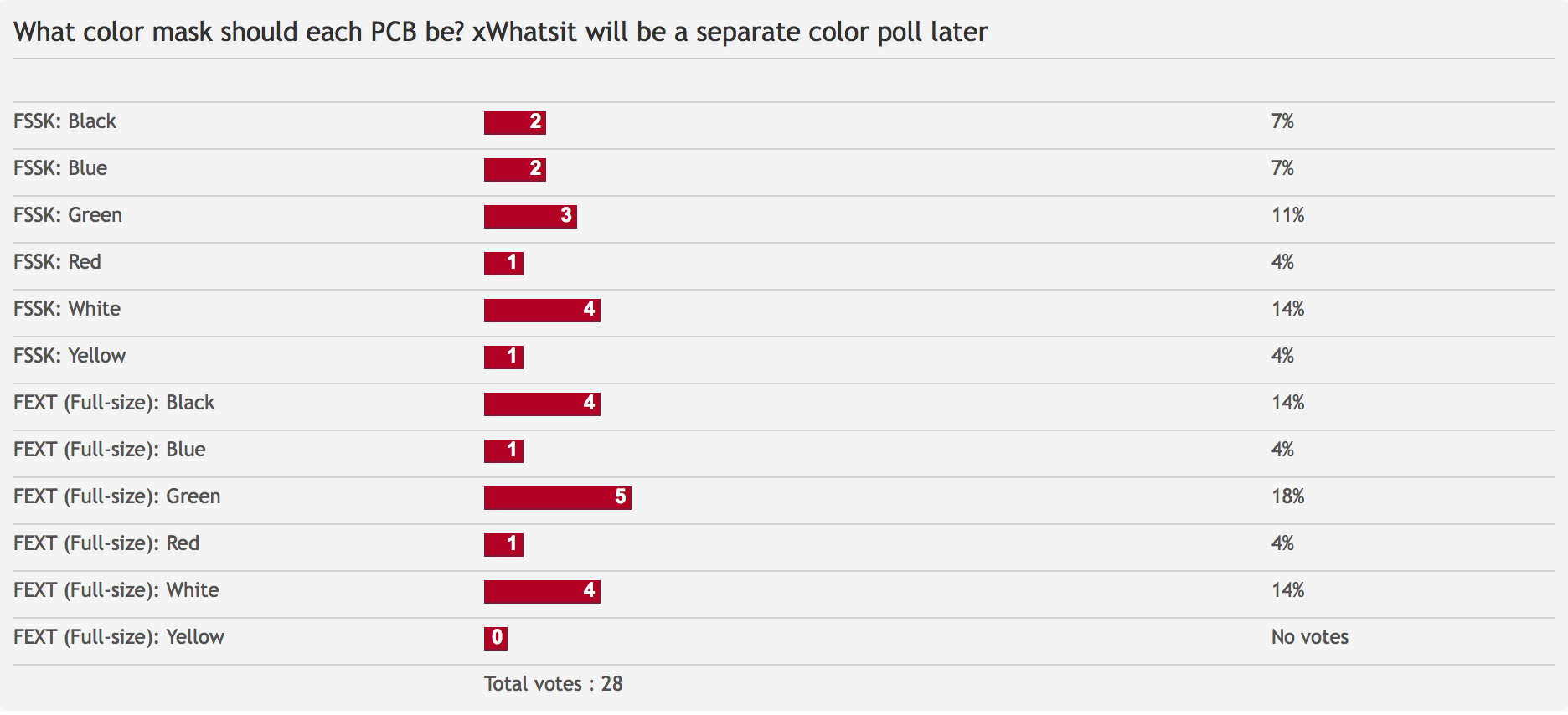Click the 11% percentage for FSSK: Green
The image size is (1568, 715).
pos(1287,215)
